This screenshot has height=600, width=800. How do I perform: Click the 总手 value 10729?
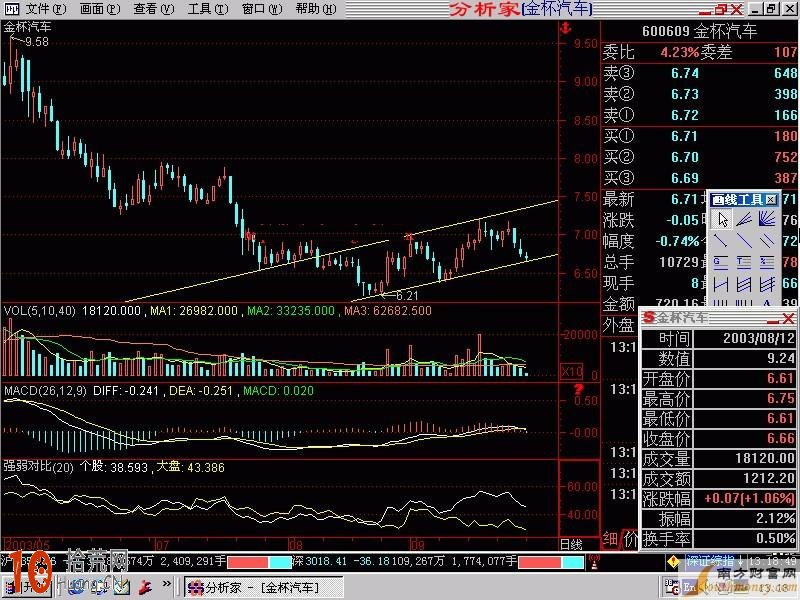(x=679, y=262)
